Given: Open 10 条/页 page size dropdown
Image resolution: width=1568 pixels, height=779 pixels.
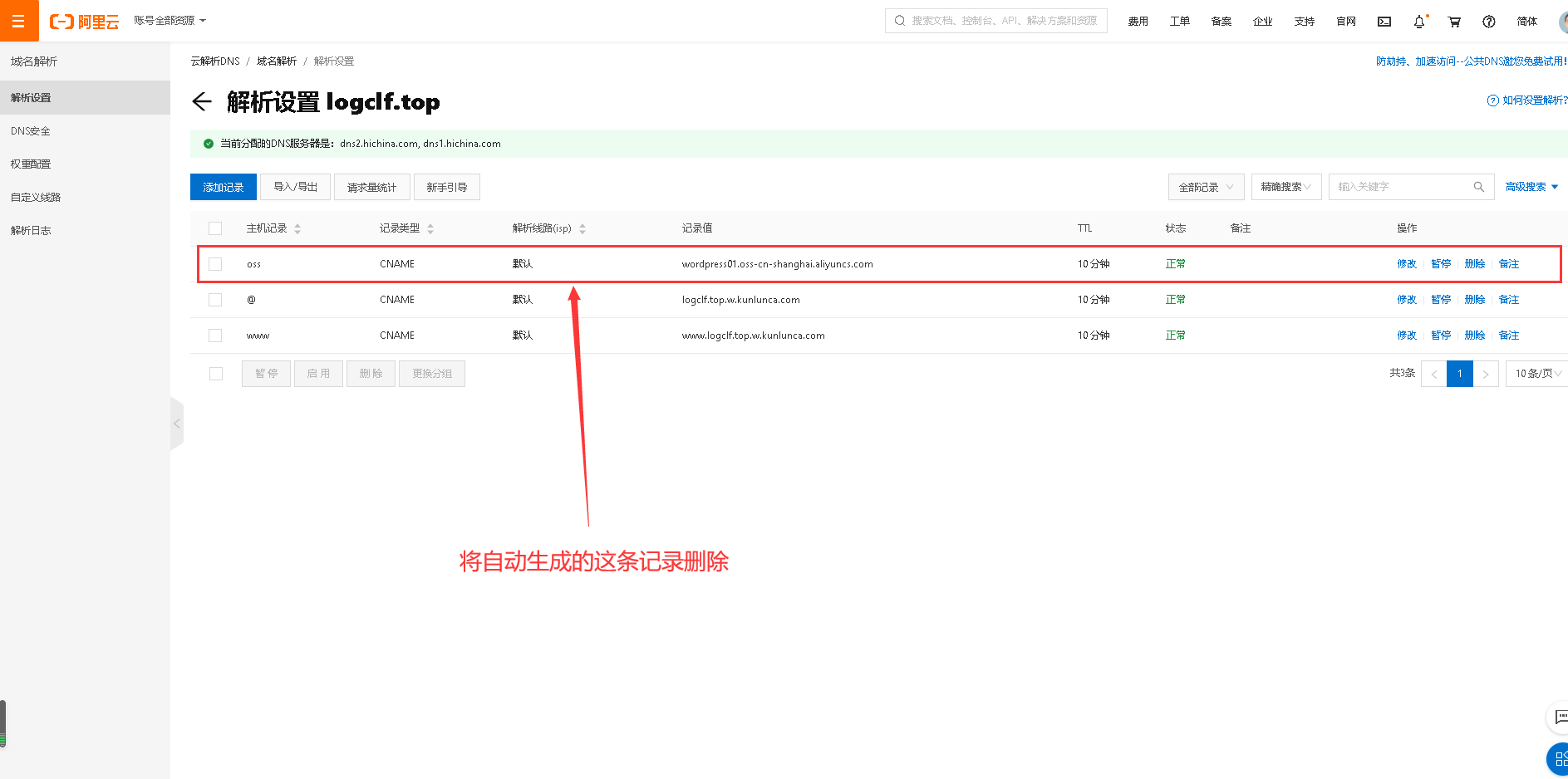Looking at the screenshot, I should (x=1537, y=374).
